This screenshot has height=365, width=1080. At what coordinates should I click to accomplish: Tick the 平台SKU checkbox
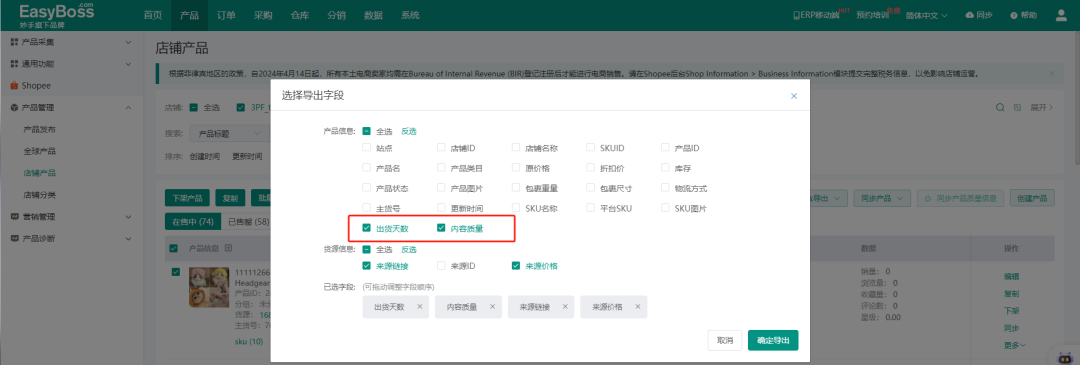591,207
